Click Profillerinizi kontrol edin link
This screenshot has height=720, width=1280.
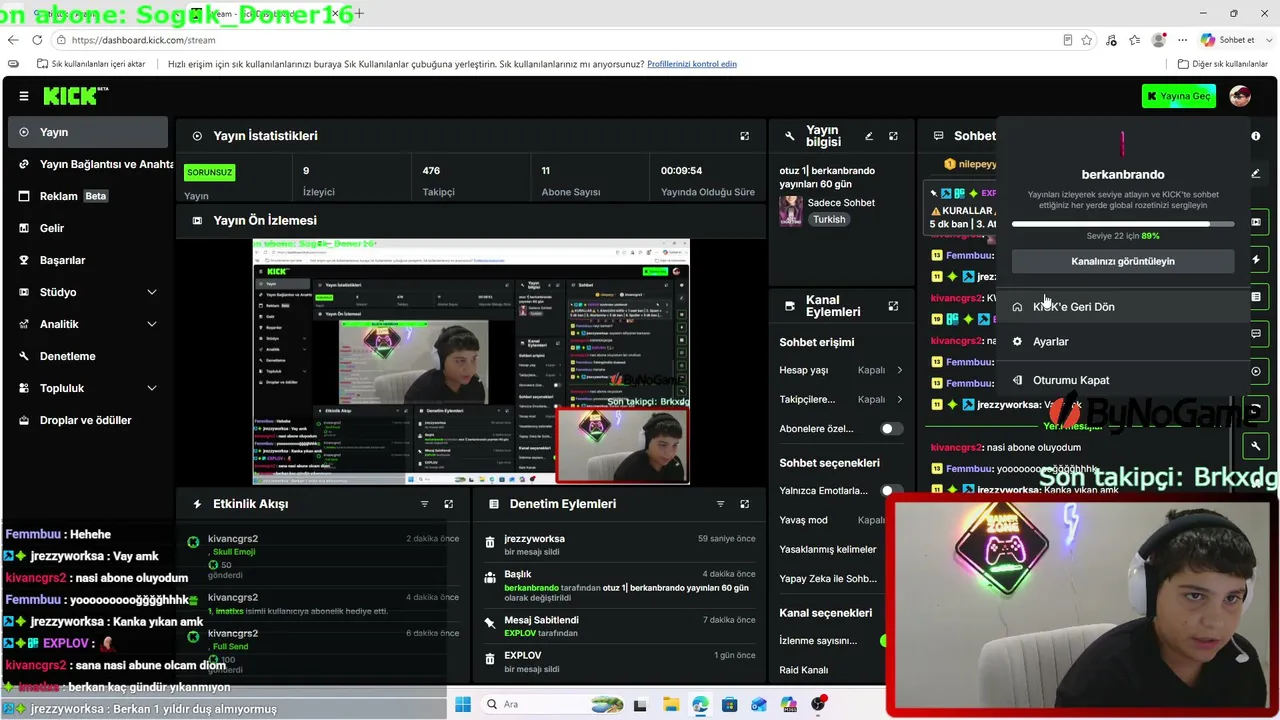692,64
